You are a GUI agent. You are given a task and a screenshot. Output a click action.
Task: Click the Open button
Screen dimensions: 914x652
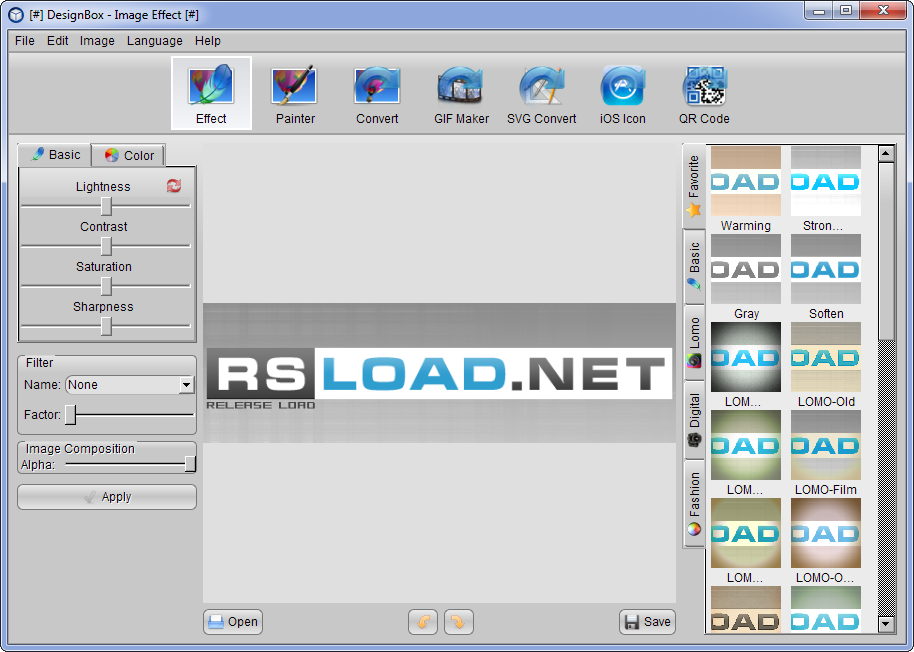(x=233, y=622)
